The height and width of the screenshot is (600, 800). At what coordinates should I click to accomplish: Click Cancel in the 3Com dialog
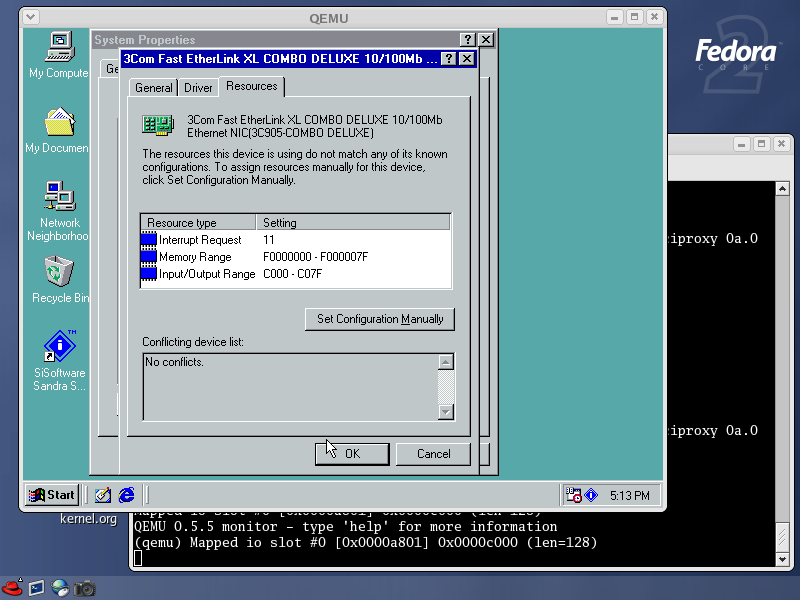coord(433,454)
